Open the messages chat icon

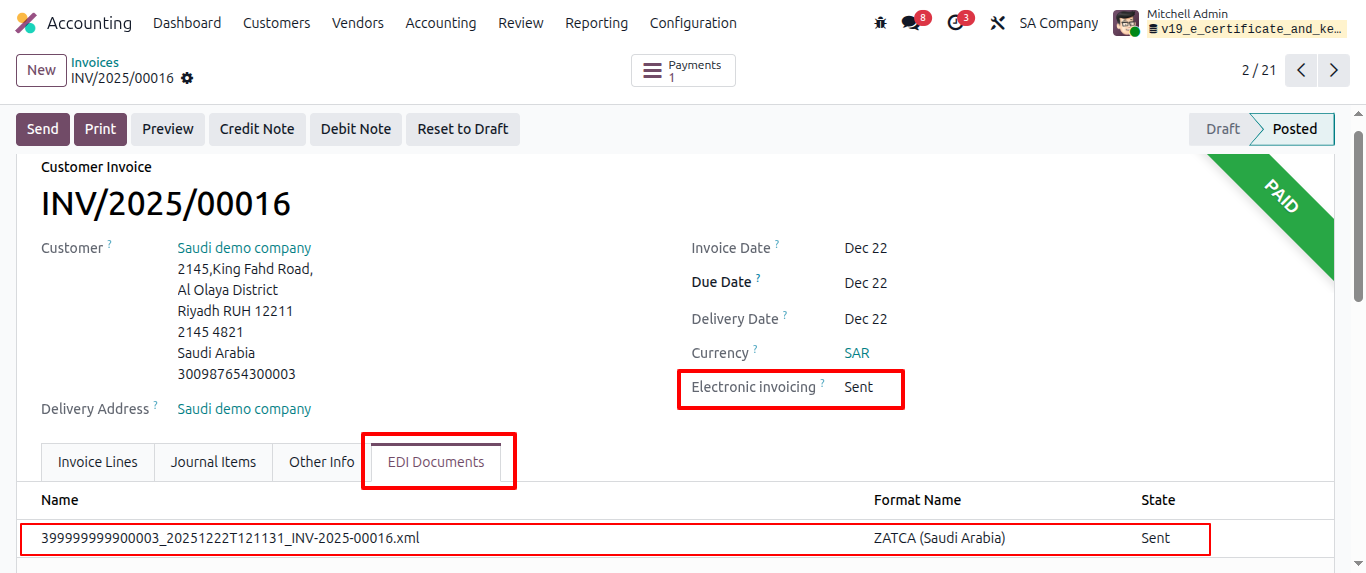(x=910, y=23)
